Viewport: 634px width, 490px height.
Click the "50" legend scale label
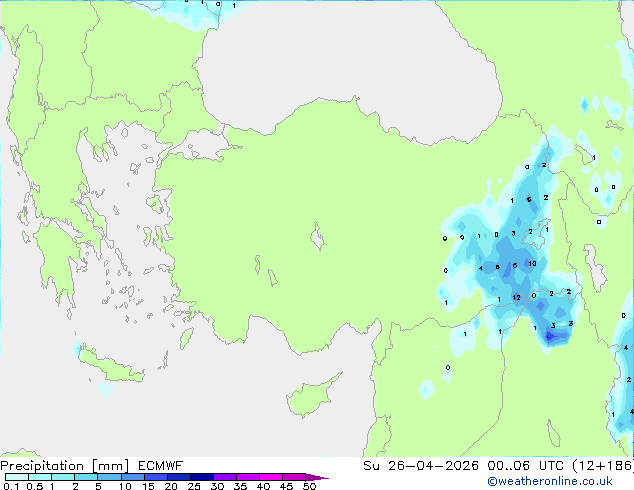pyautogui.click(x=309, y=486)
